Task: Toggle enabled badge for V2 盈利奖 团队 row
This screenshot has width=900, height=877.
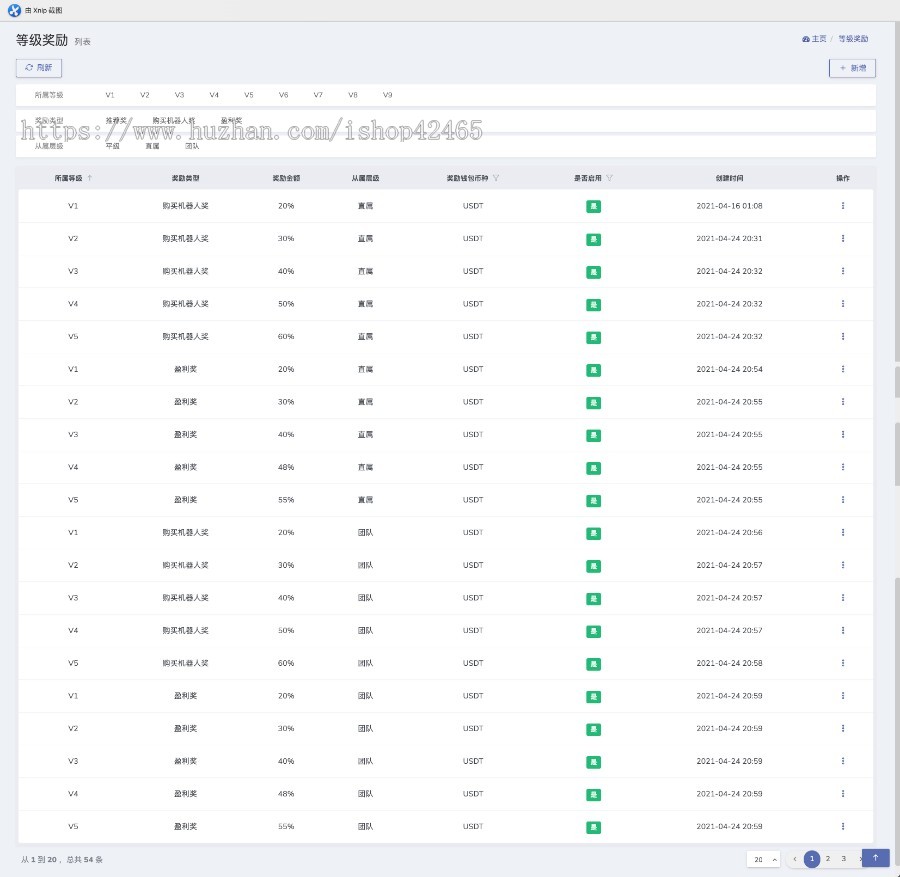Action: coord(593,730)
